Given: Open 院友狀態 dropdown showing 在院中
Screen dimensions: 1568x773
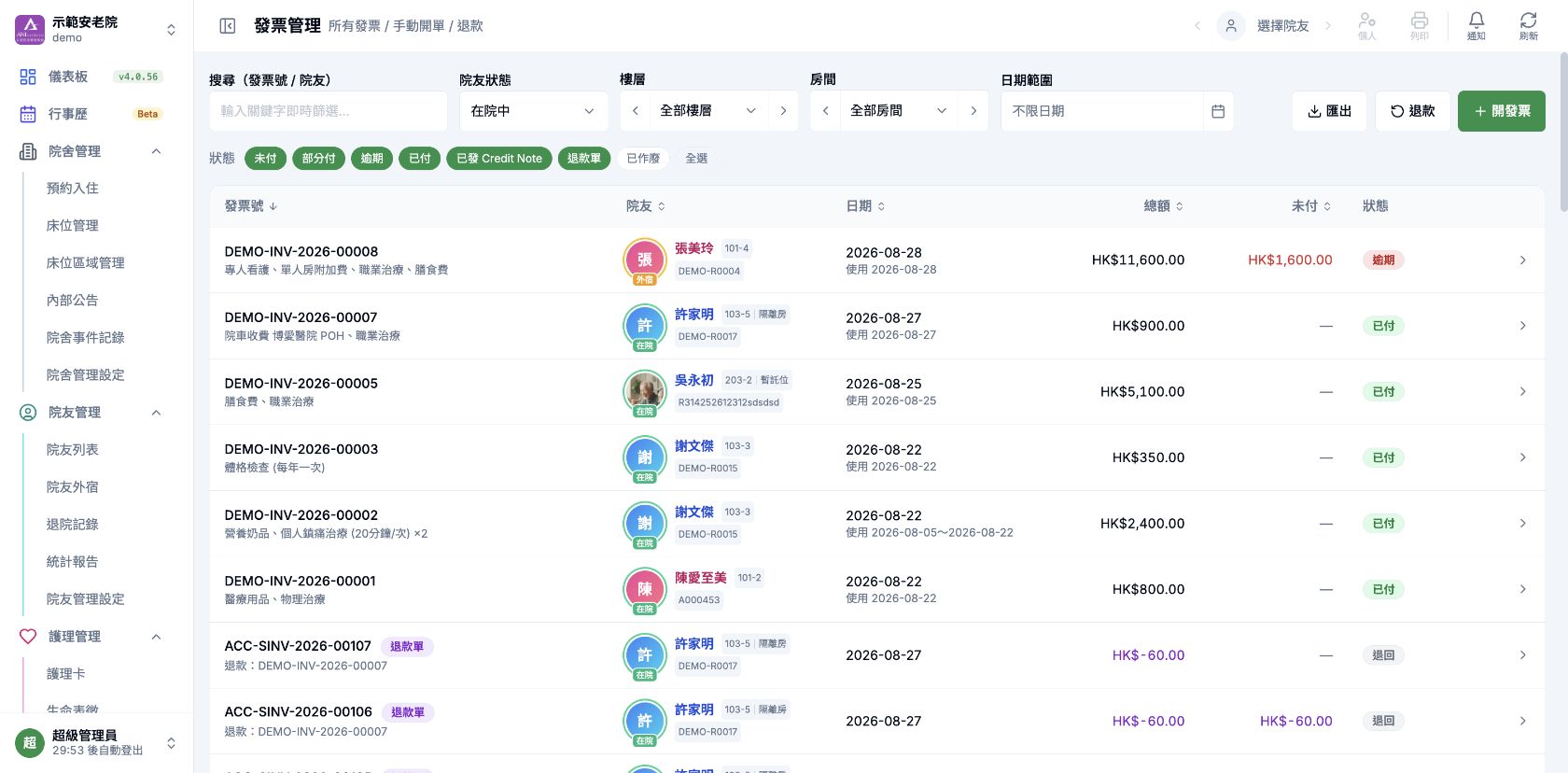Looking at the screenshot, I should [x=534, y=111].
